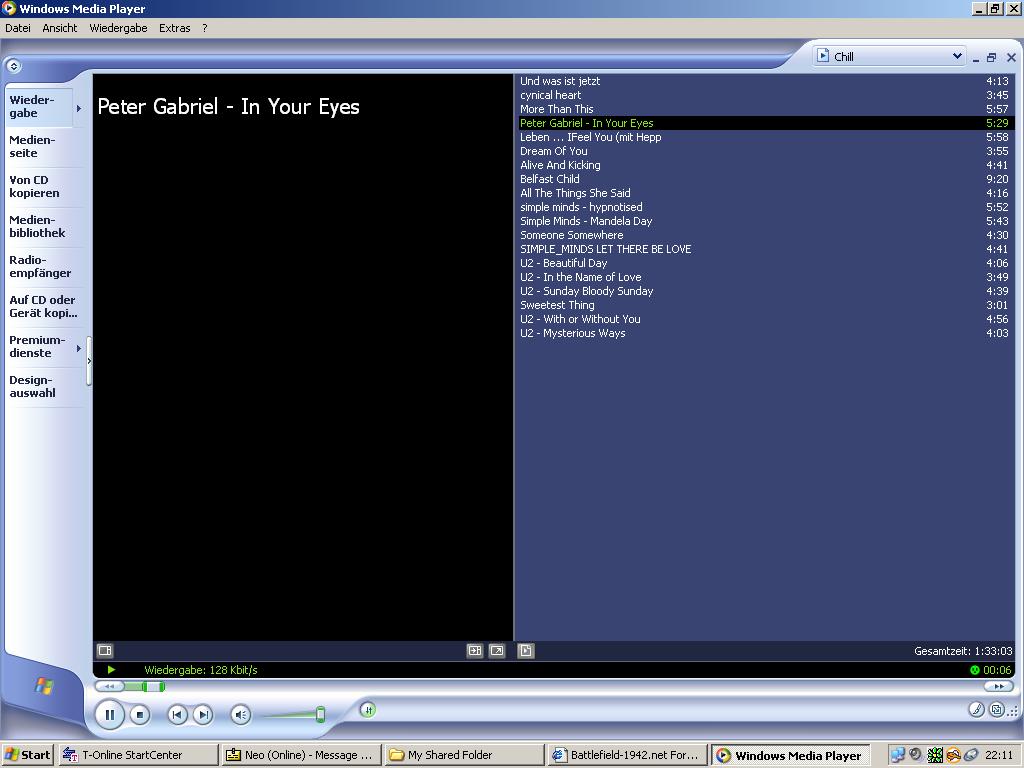Open the ? help menu
The height and width of the screenshot is (768, 1024).
pos(204,28)
